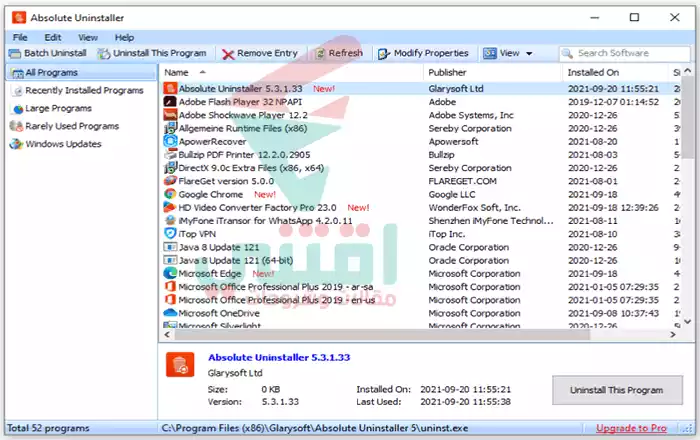Click the HD Video Converter Factory Pro icon
This screenshot has height=440, width=700.
click(170, 208)
